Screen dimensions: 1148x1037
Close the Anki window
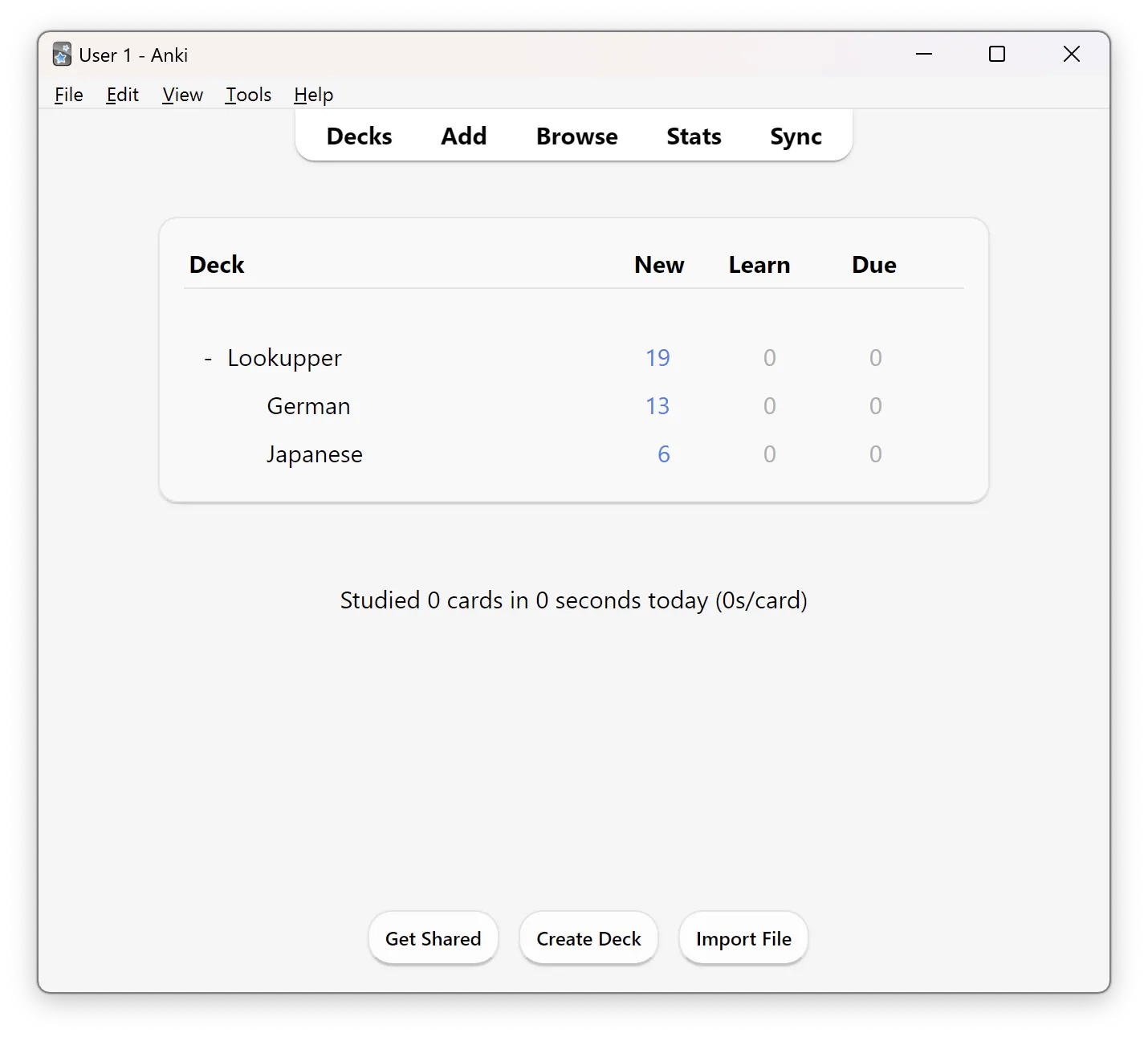click(x=1071, y=55)
